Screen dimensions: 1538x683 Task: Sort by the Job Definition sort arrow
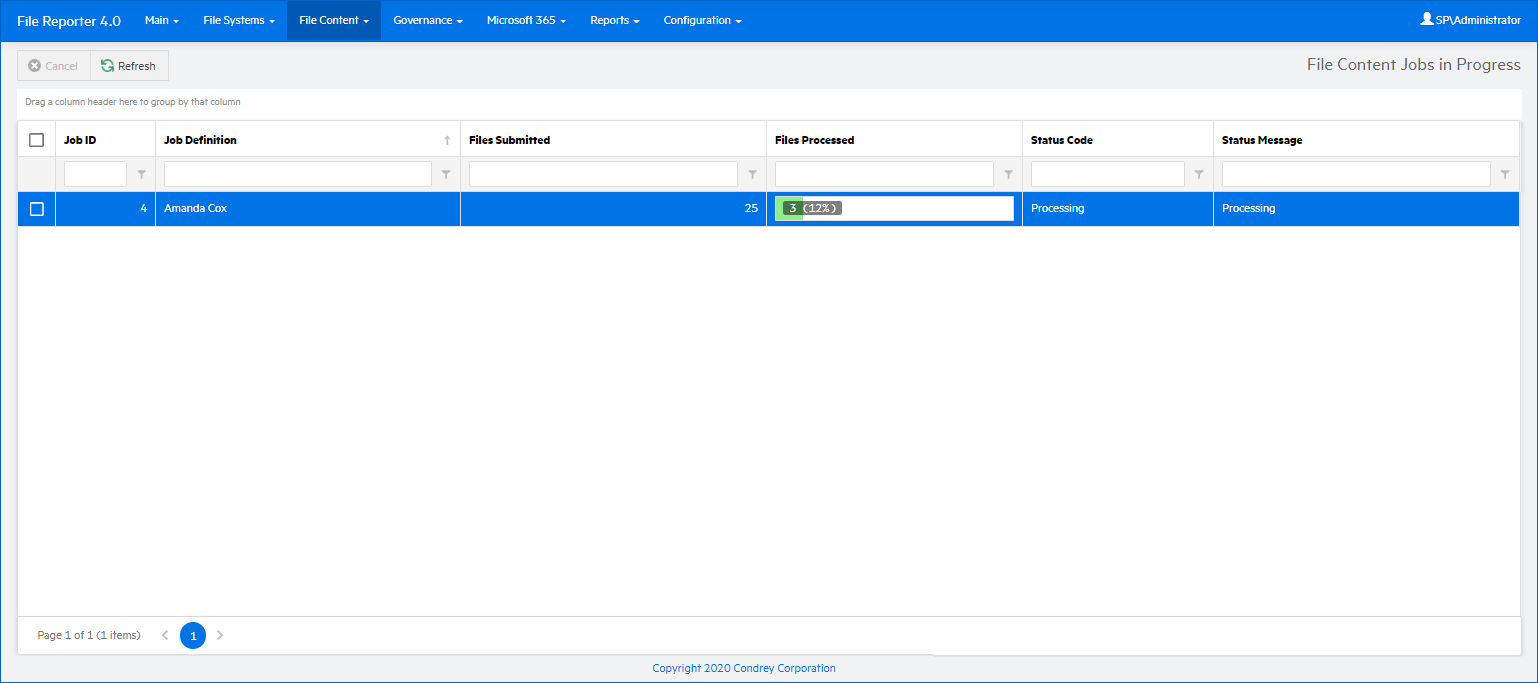point(447,141)
